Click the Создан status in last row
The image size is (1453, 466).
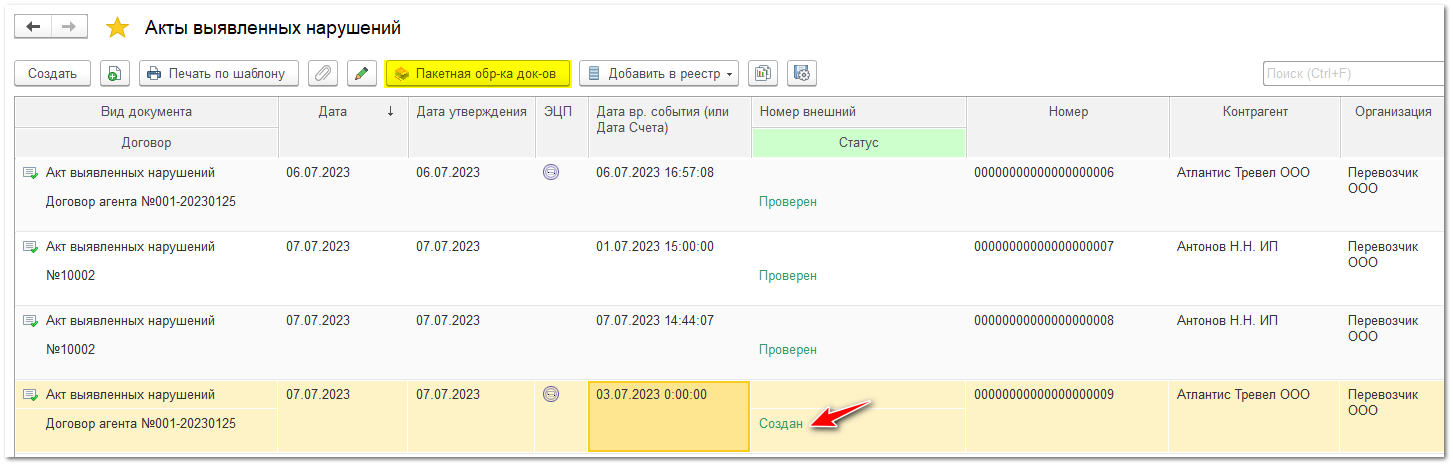tap(780, 423)
